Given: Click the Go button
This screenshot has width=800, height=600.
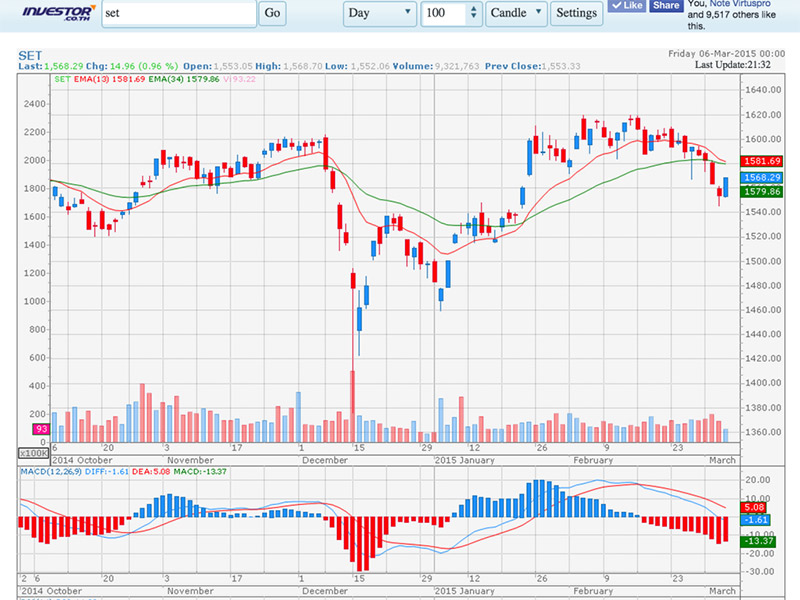Looking at the screenshot, I should (272, 13).
